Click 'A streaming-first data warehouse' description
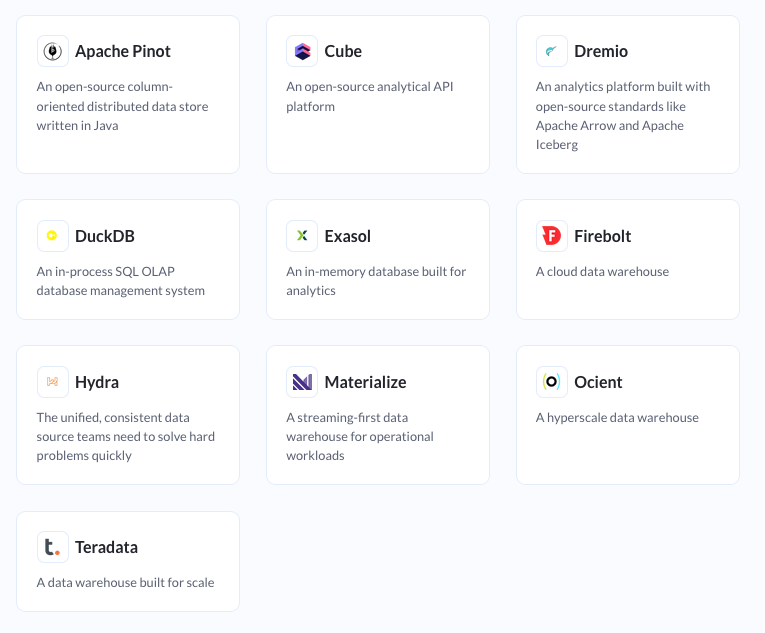Screen dimensions: 765x633 pyautogui.click(x=360, y=436)
